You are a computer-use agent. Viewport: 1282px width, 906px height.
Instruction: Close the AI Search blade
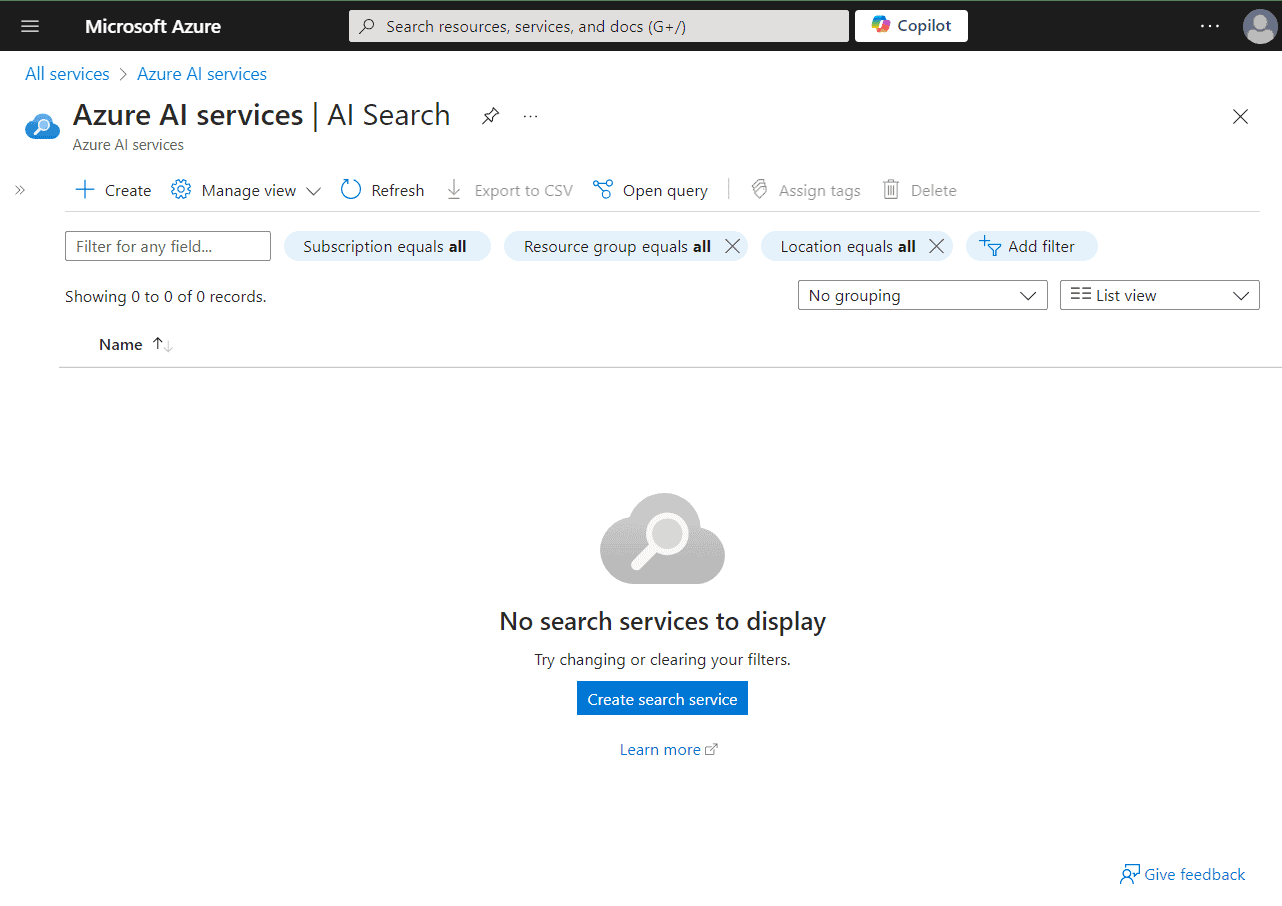click(1240, 116)
